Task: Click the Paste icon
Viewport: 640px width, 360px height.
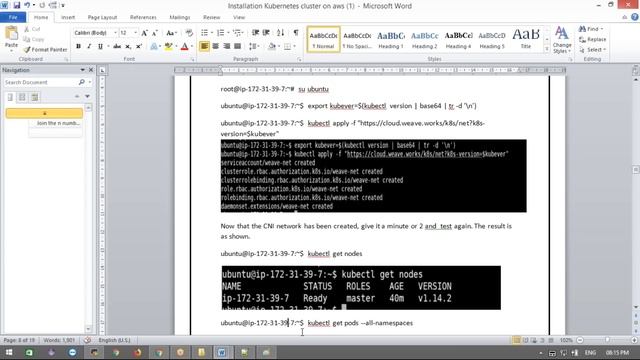Action: 11,34
